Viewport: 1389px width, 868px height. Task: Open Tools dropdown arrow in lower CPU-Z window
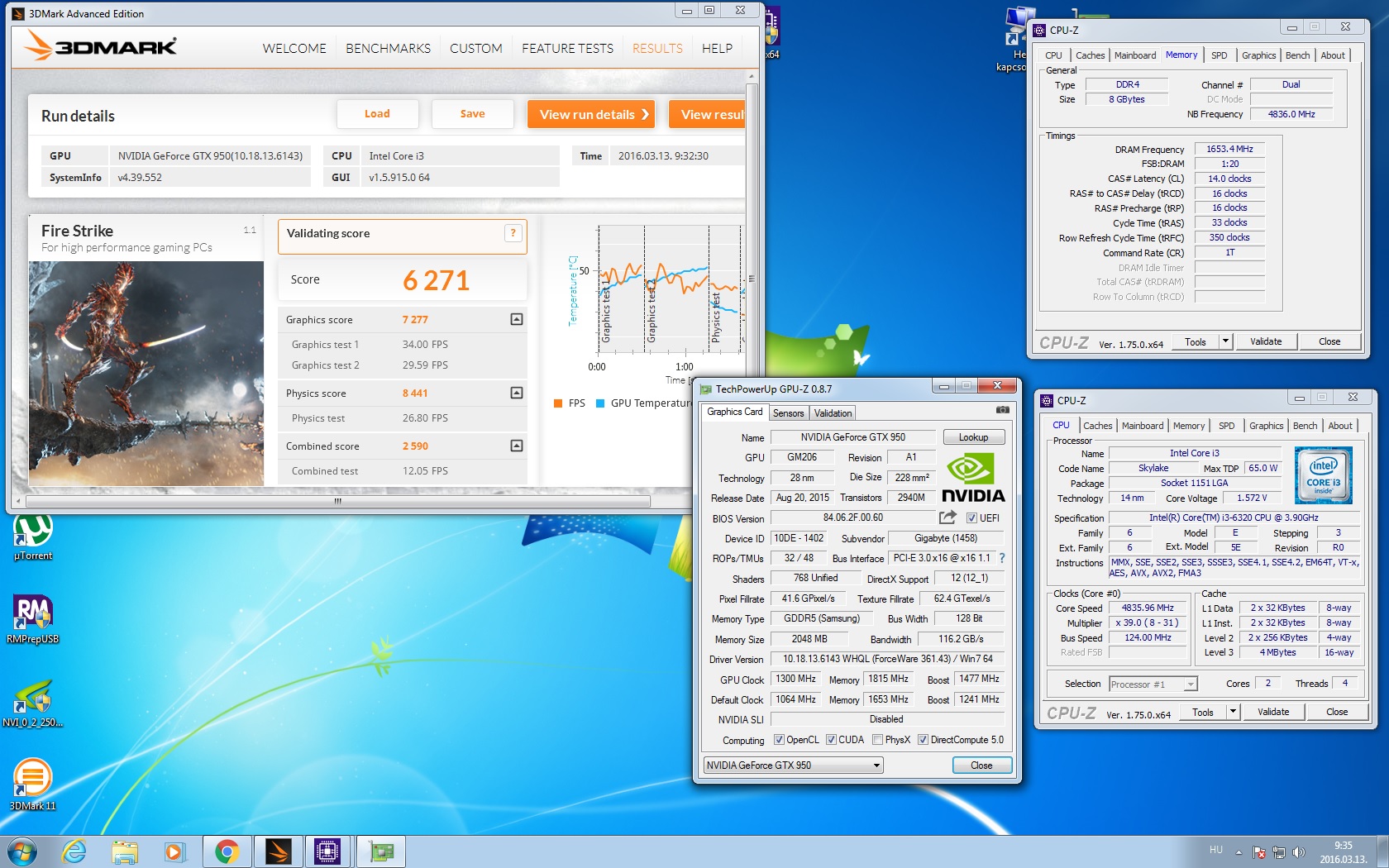[x=1234, y=712]
